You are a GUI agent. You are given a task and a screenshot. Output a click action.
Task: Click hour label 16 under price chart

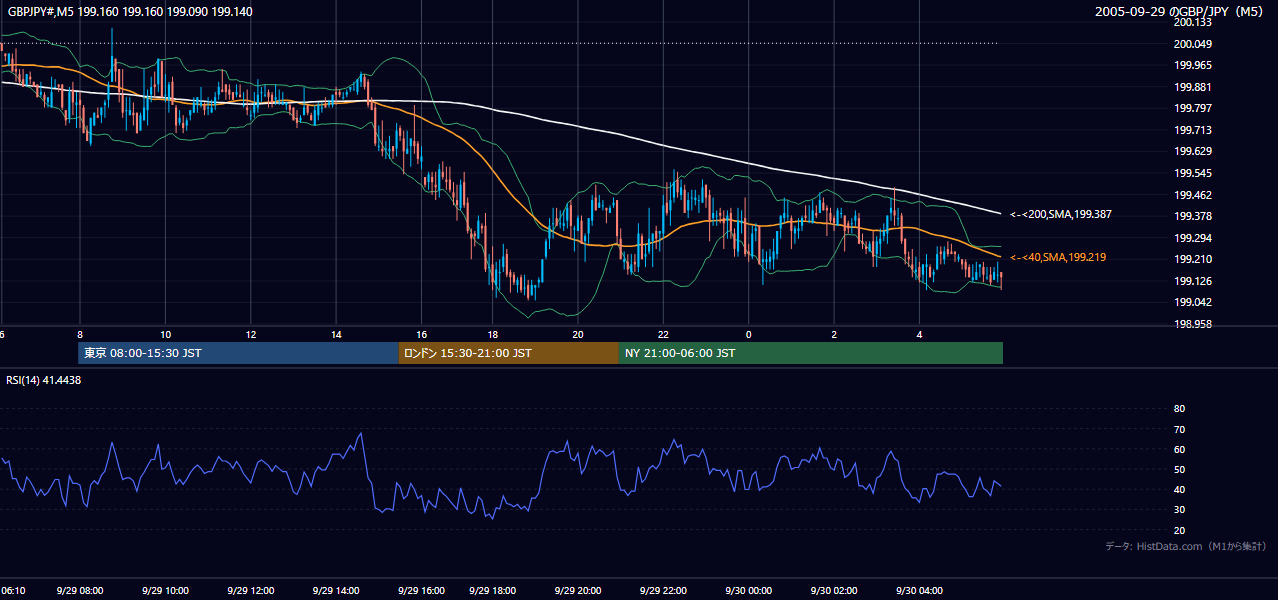point(422,334)
